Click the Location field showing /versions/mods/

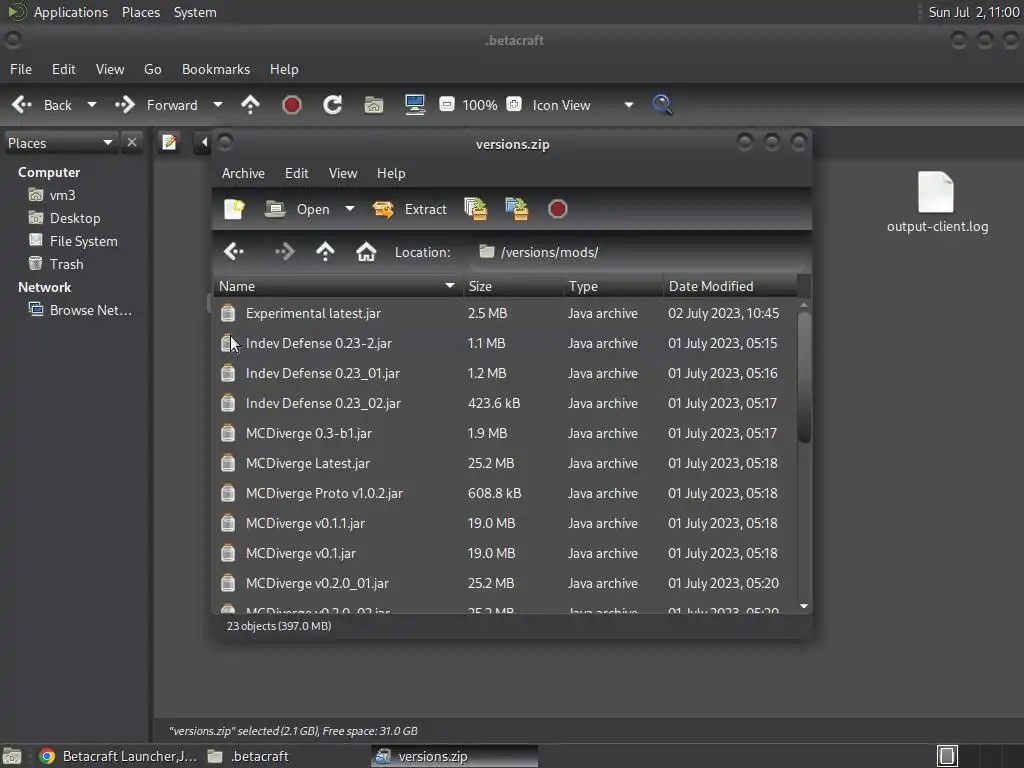pos(637,252)
